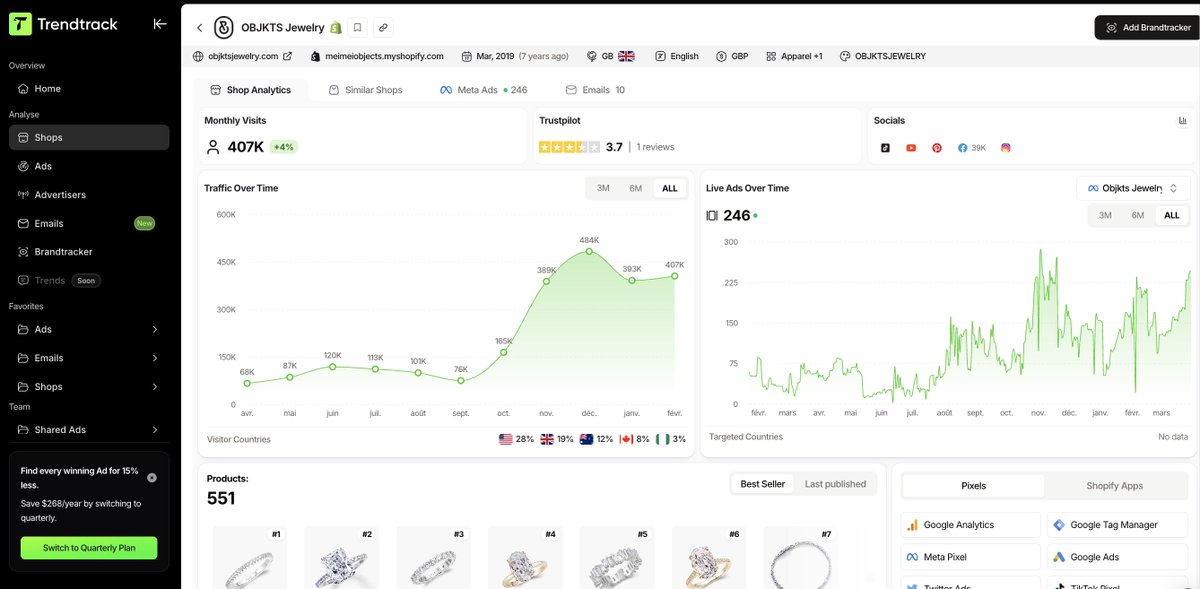Switch to the Shopify Apps tab
The image size is (1200, 589).
coord(1115,486)
